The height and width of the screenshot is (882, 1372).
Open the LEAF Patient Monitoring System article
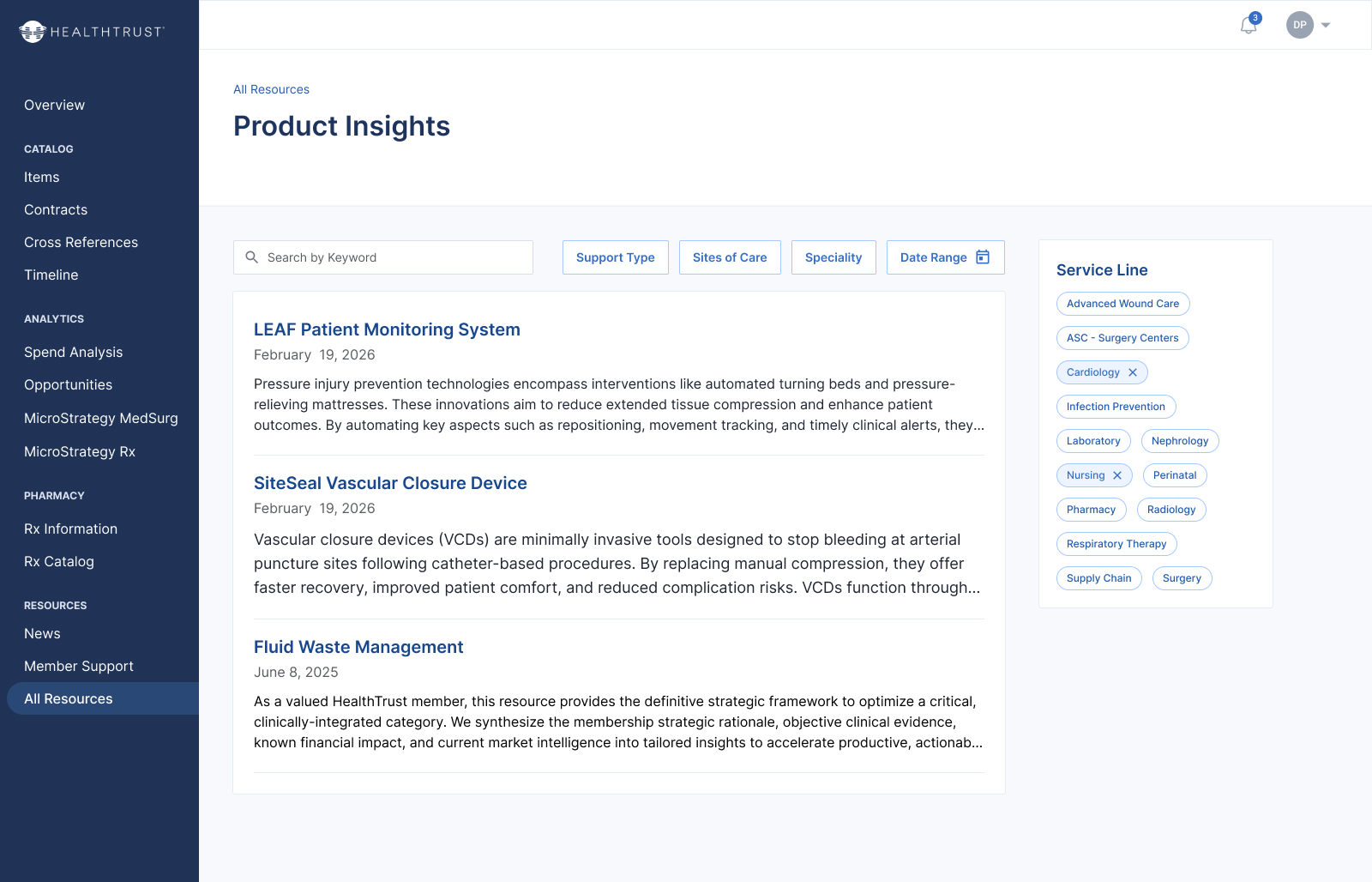(x=387, y=329)
